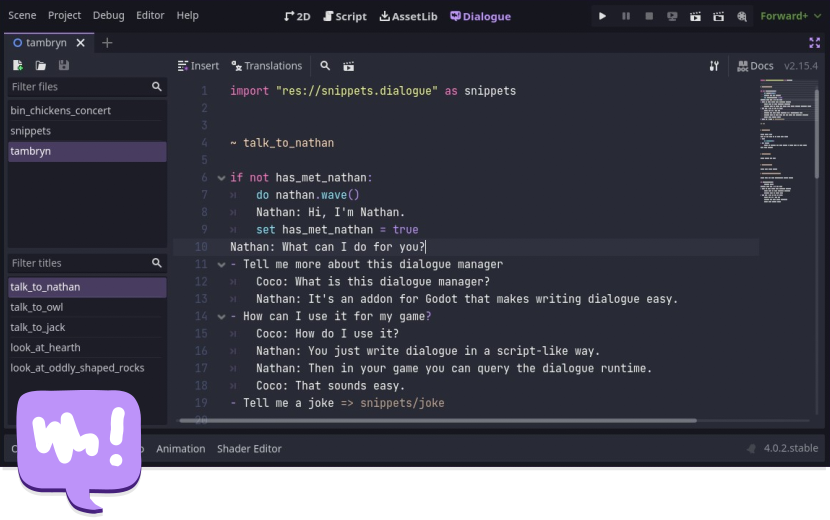Jump to talk_to_owl title
The image size is (830, 520).
[x=87, y=307]
